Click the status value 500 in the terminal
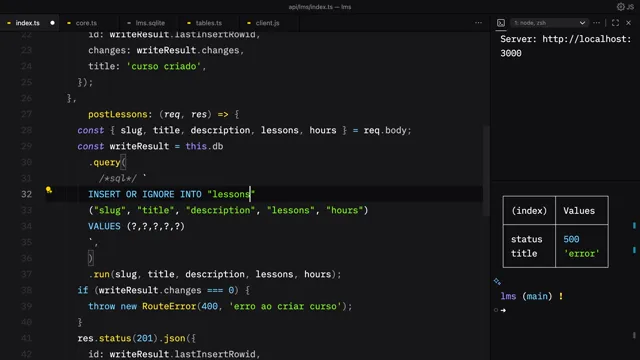Screen dimensions: 640x360 tap(571, 239)
